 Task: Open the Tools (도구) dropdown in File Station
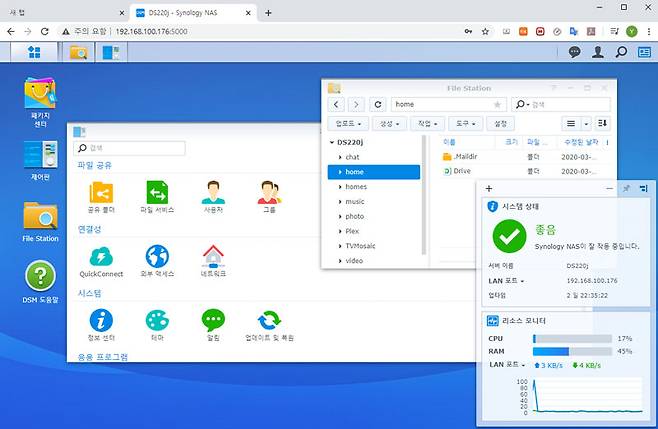click(x=465, y=124)
